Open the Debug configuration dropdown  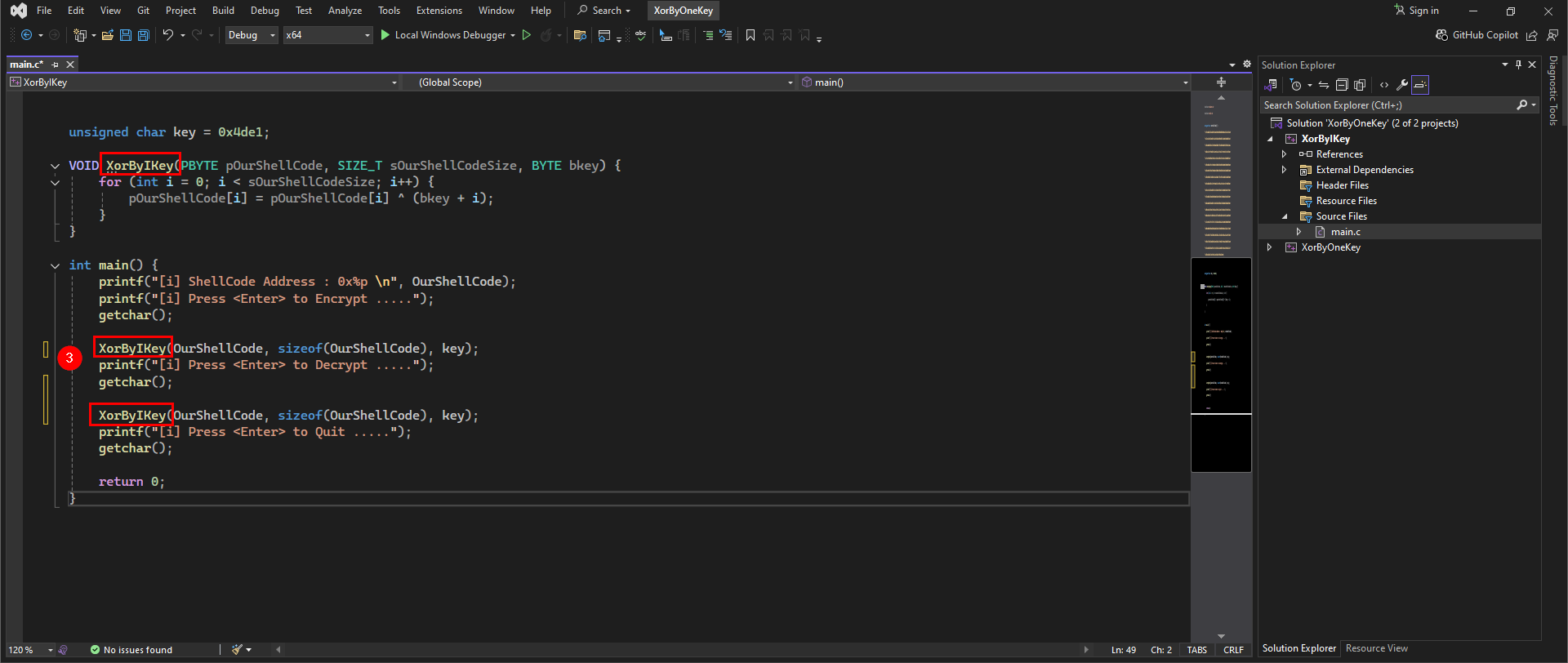252,35
